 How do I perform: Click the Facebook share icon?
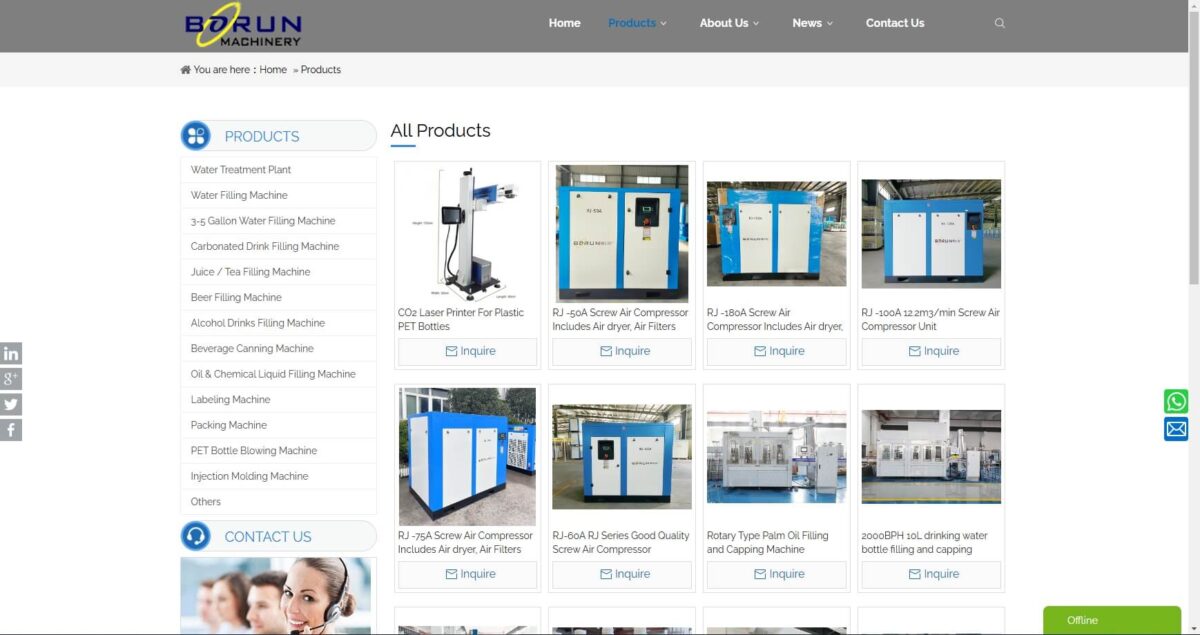(11, 428)
